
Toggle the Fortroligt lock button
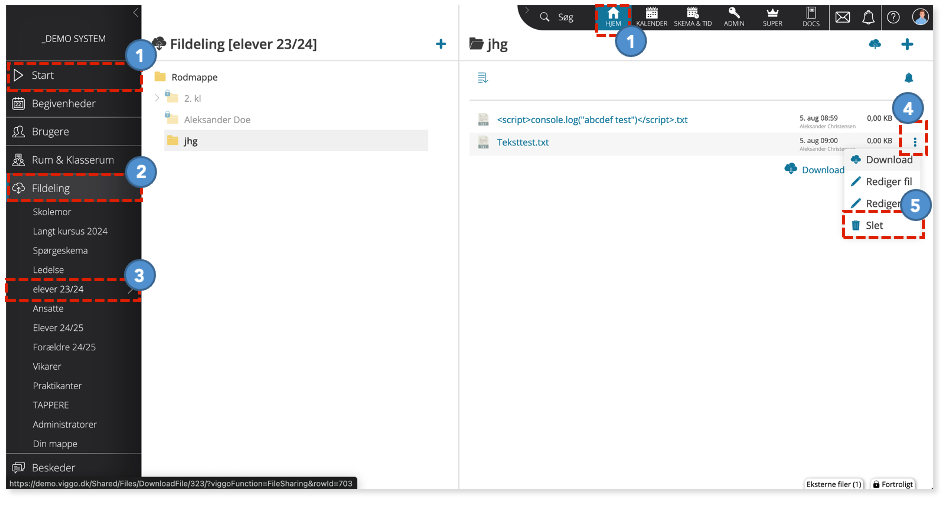[893, 484]
